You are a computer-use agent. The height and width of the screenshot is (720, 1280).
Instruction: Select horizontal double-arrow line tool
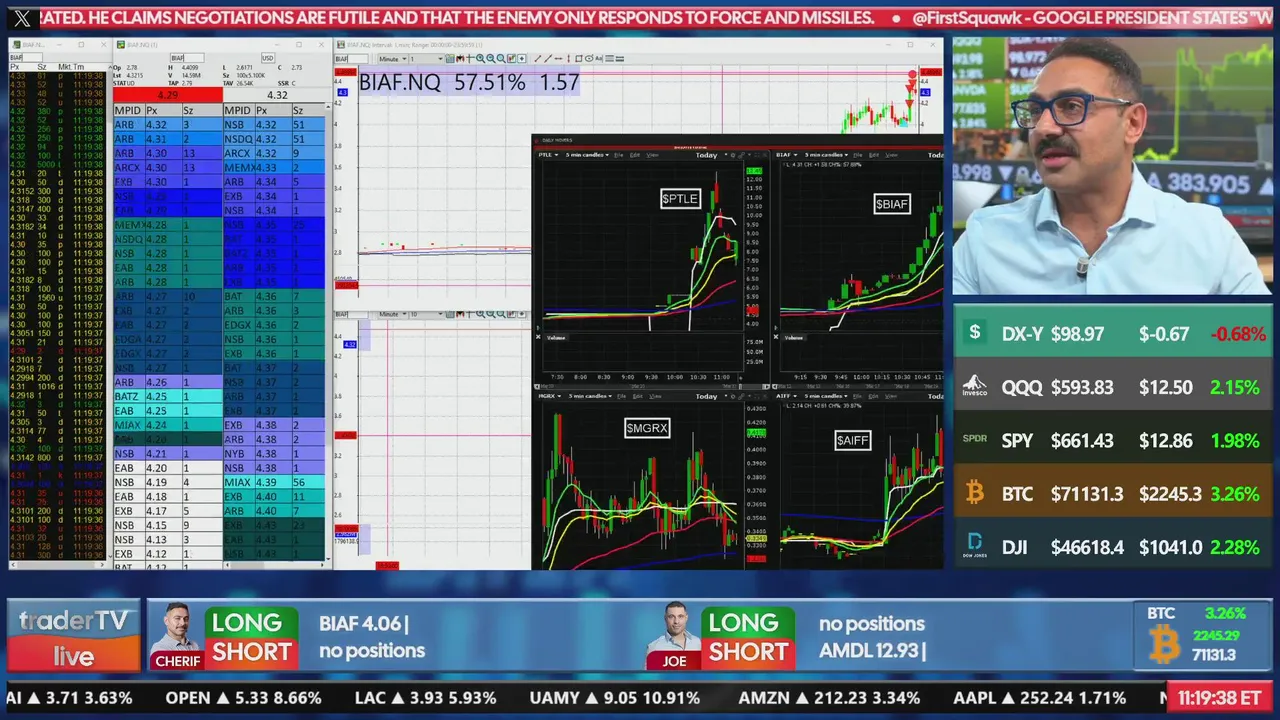pyautogui.click(x=558, y=58)
